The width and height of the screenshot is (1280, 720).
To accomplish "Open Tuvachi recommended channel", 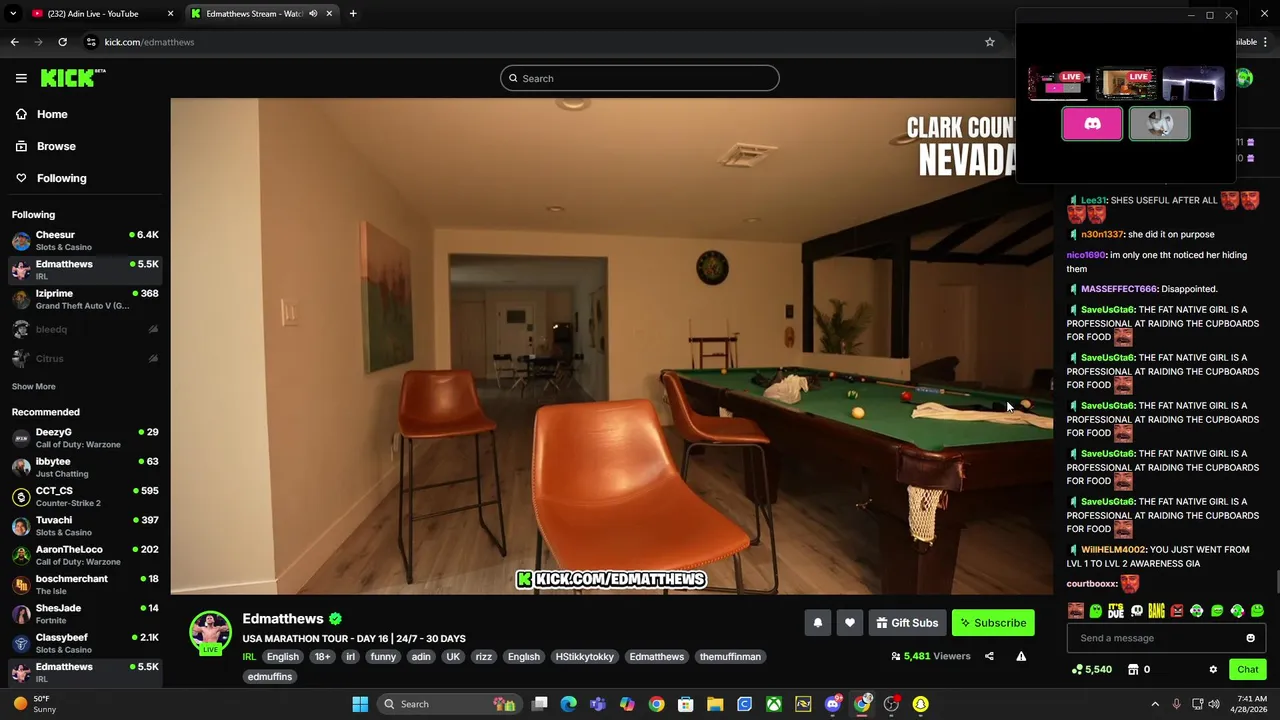I will tap(85, 526).
